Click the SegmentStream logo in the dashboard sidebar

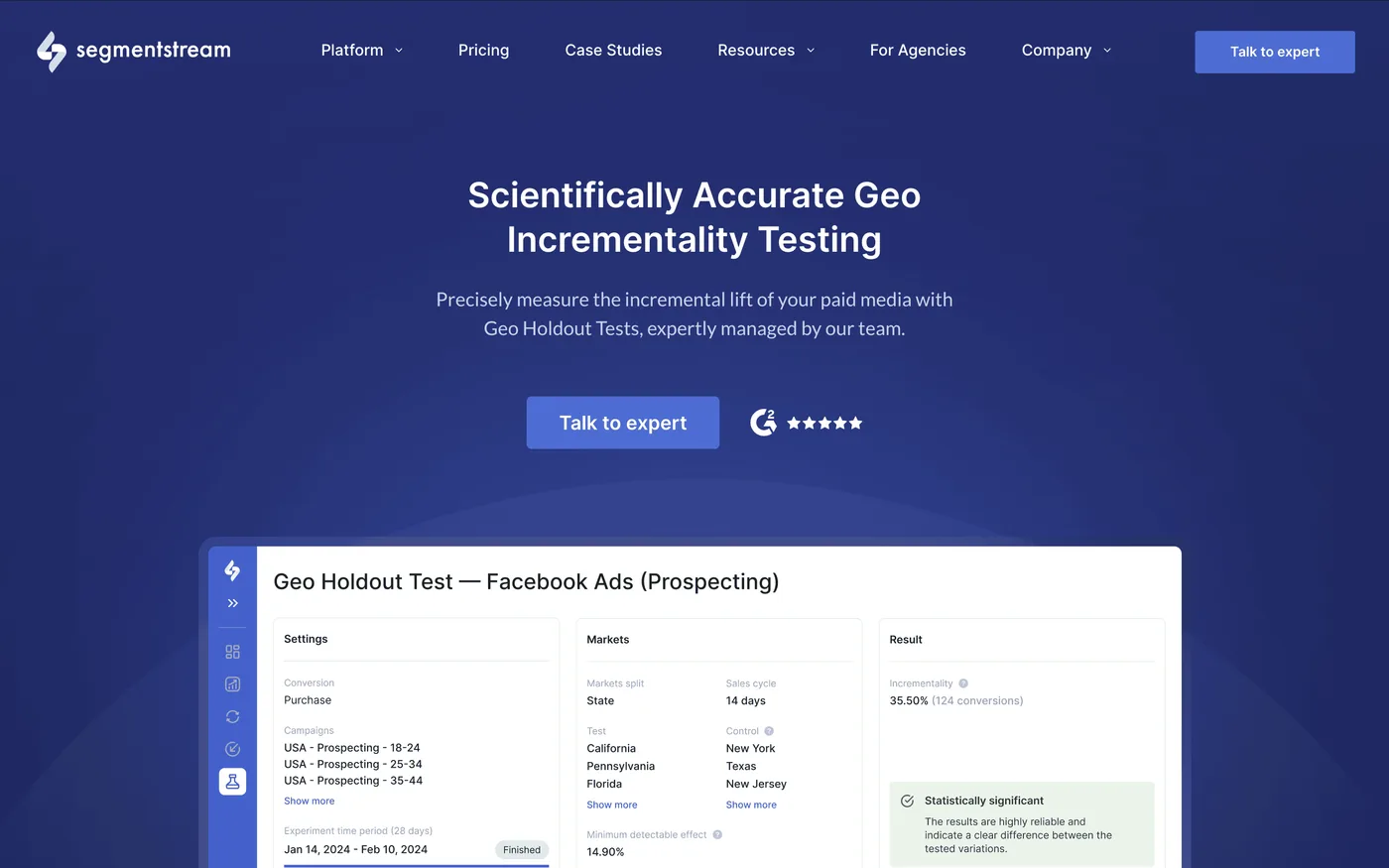click(x=232, y=570)
